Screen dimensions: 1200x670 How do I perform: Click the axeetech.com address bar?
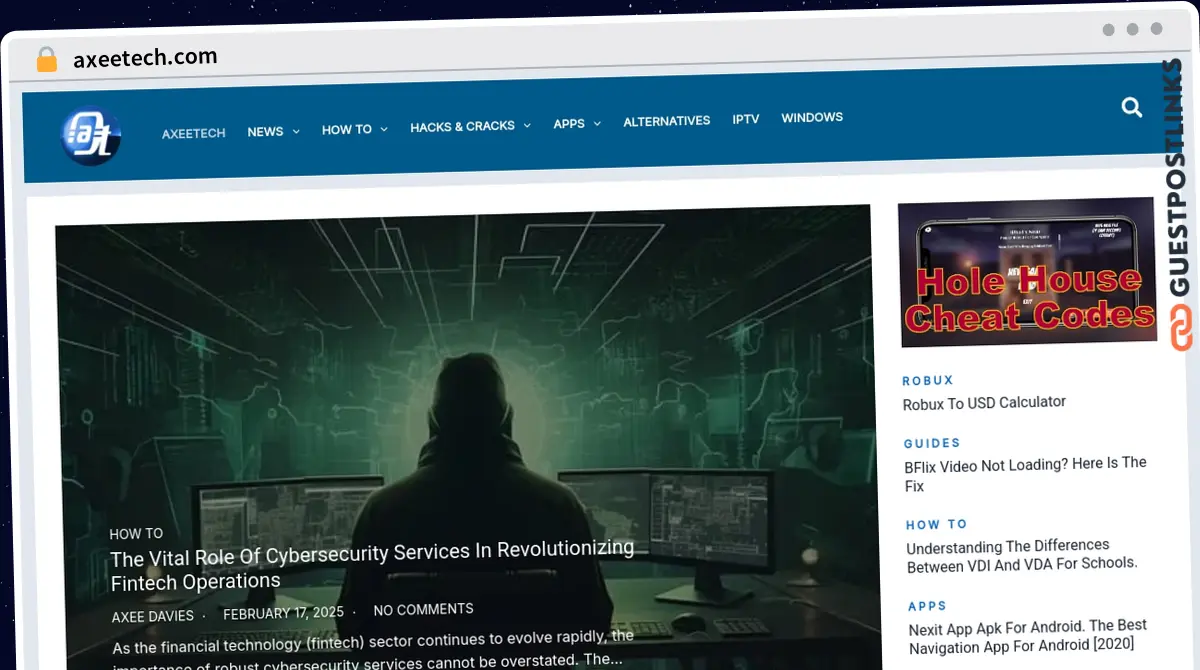coord(145,57)
